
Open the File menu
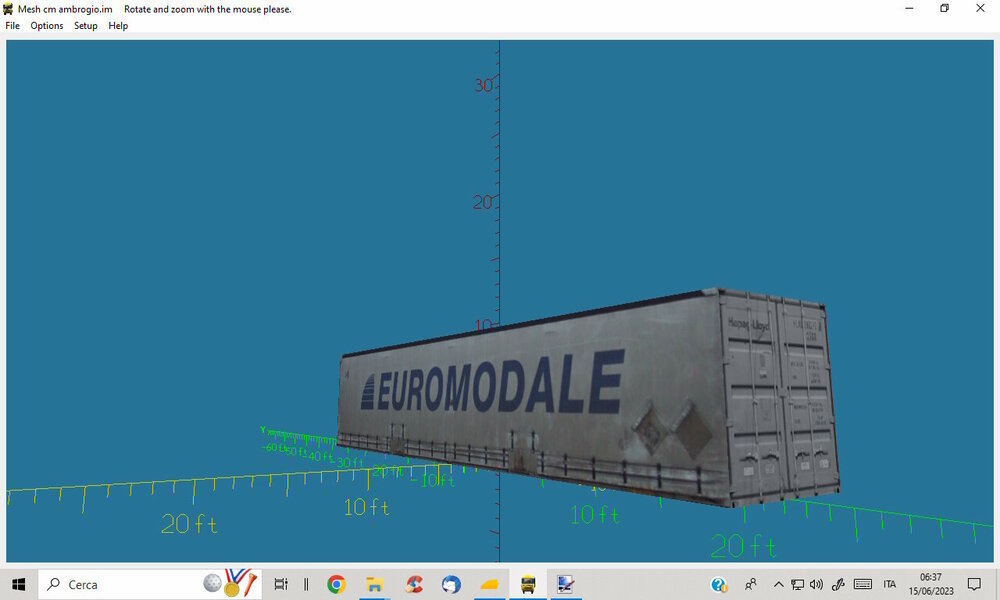click(12, 26)
